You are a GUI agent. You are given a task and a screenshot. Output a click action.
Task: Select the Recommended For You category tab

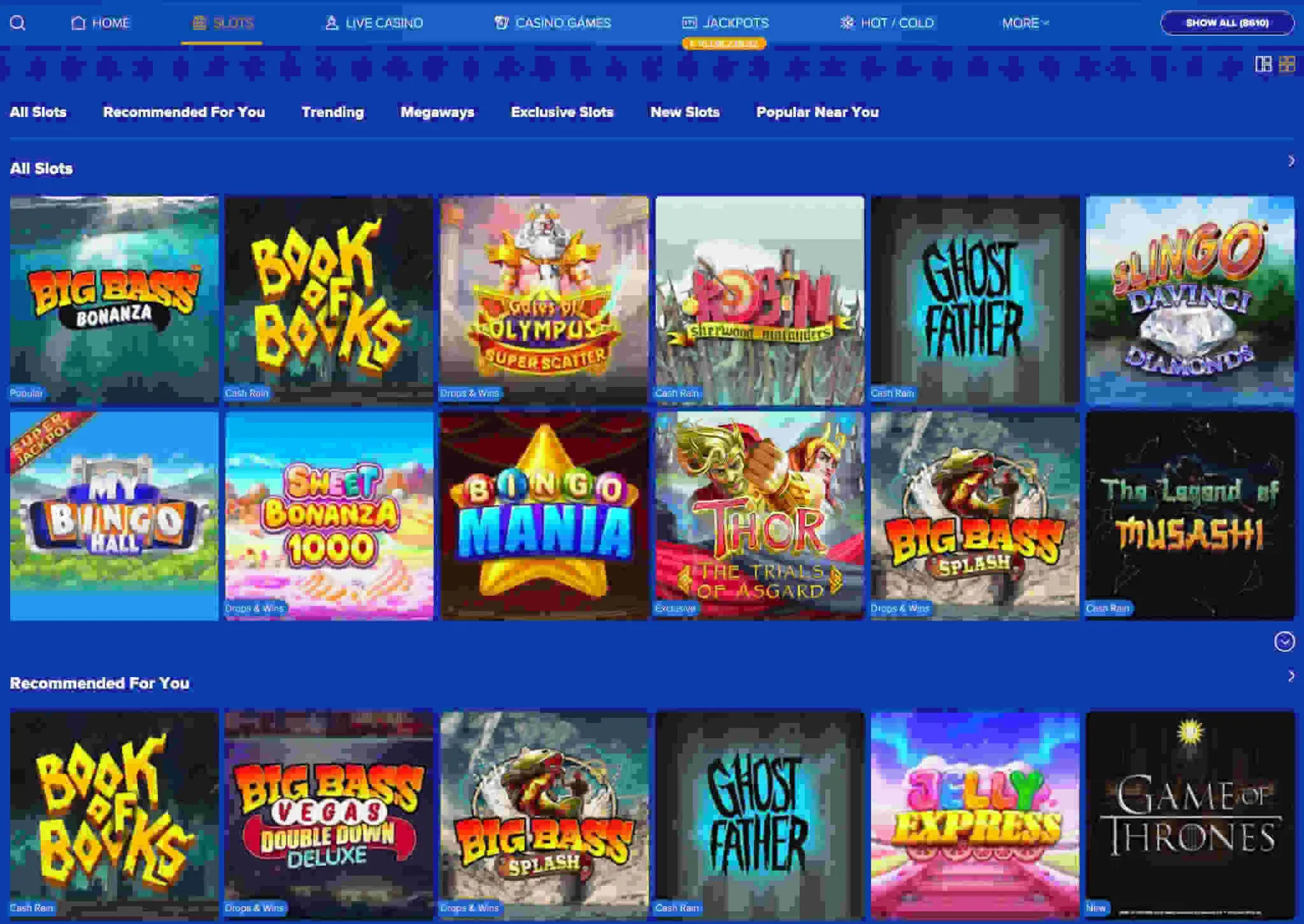(184, 112)
